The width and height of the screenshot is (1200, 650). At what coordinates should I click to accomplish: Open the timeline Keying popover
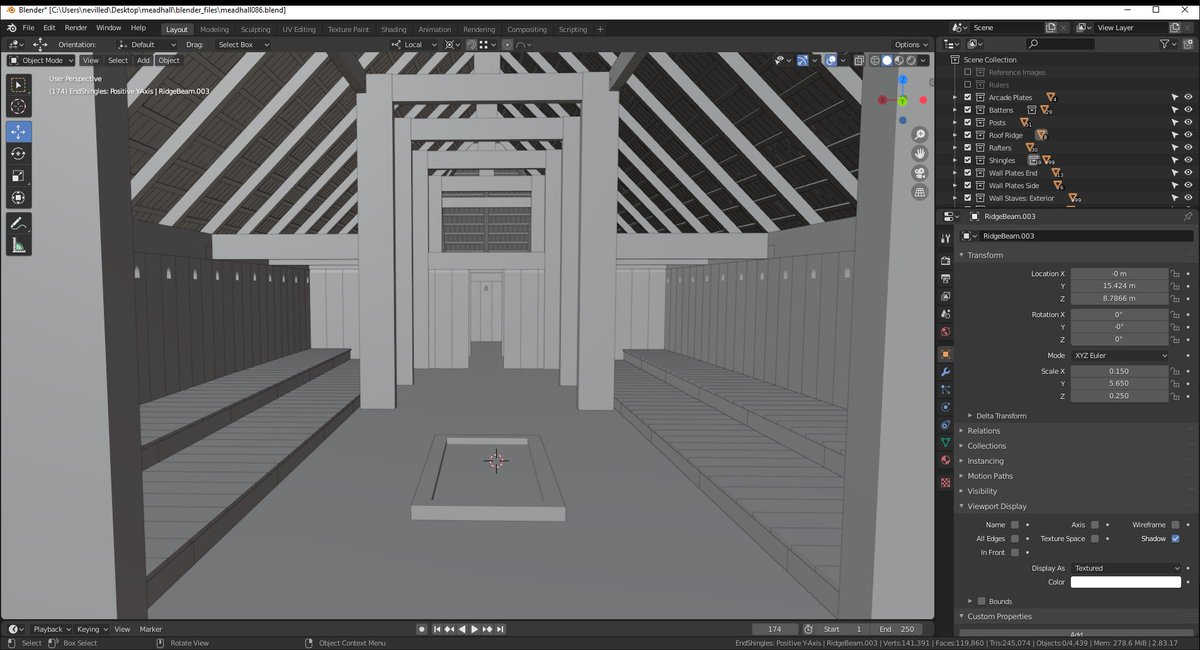tap(91, 629)
